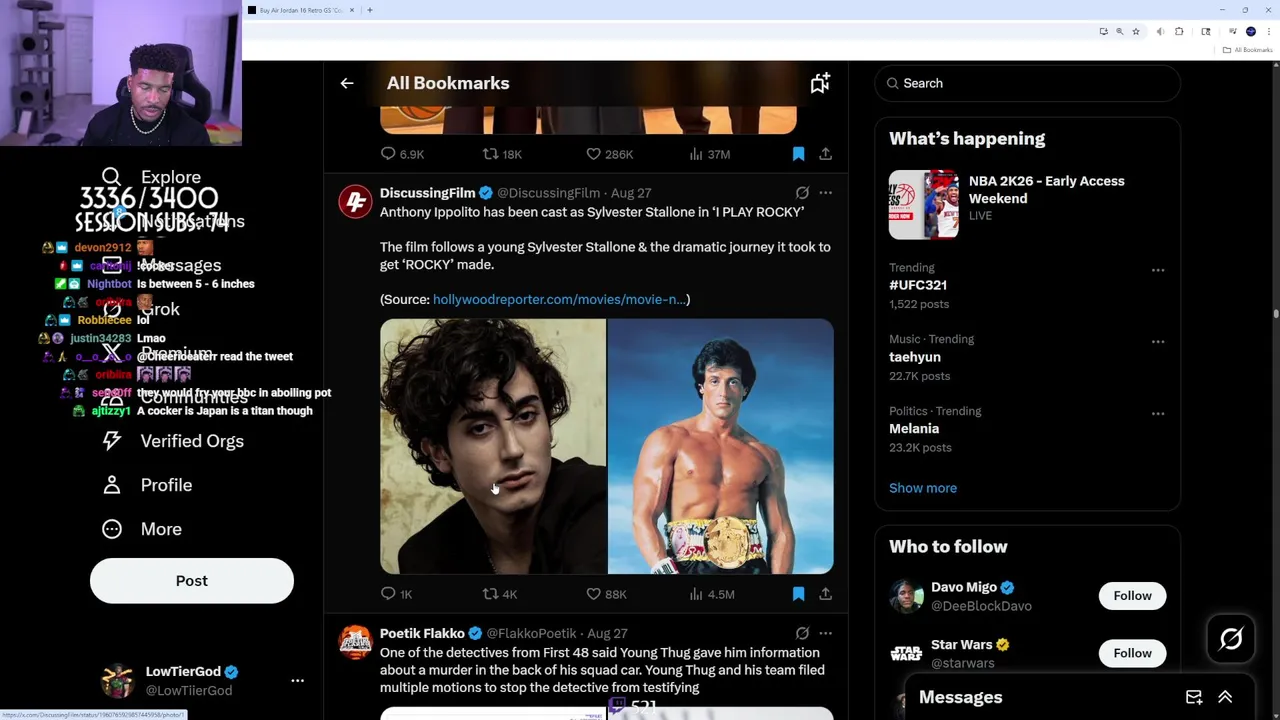This screenshot has height=720, width=1280.
Task: Click the Post button
Action: [192, 581]
